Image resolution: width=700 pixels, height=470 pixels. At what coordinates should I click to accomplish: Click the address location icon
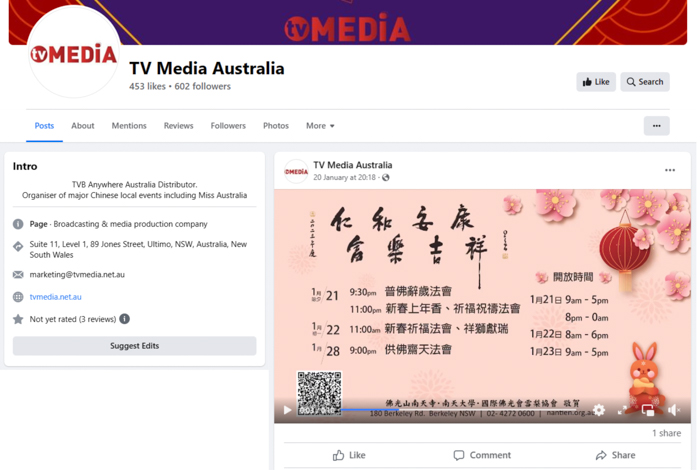coord(18,246)
